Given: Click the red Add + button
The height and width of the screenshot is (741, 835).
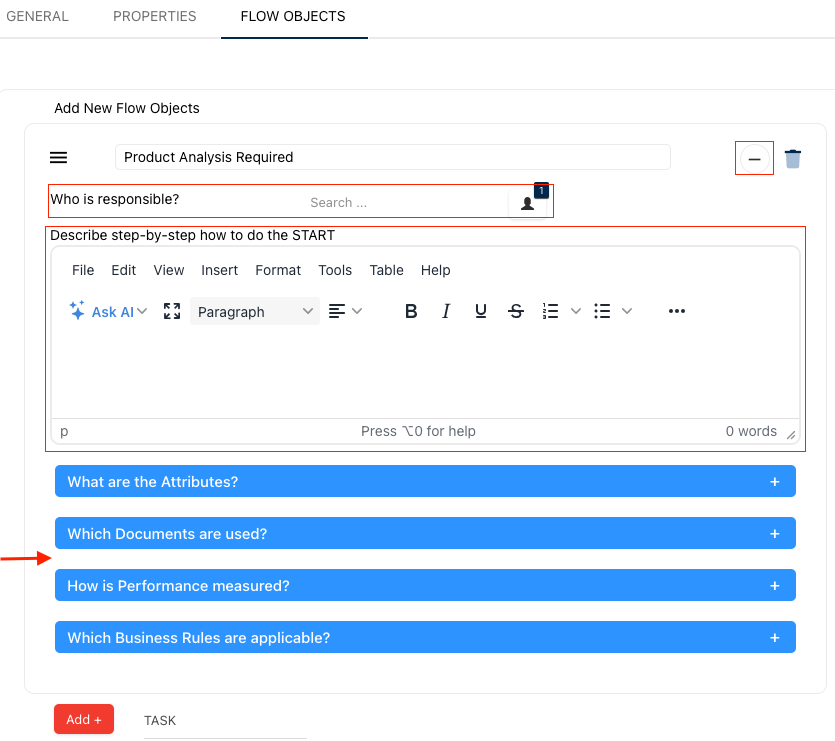Looking at the screenshot, I should (x=84, y=719).
